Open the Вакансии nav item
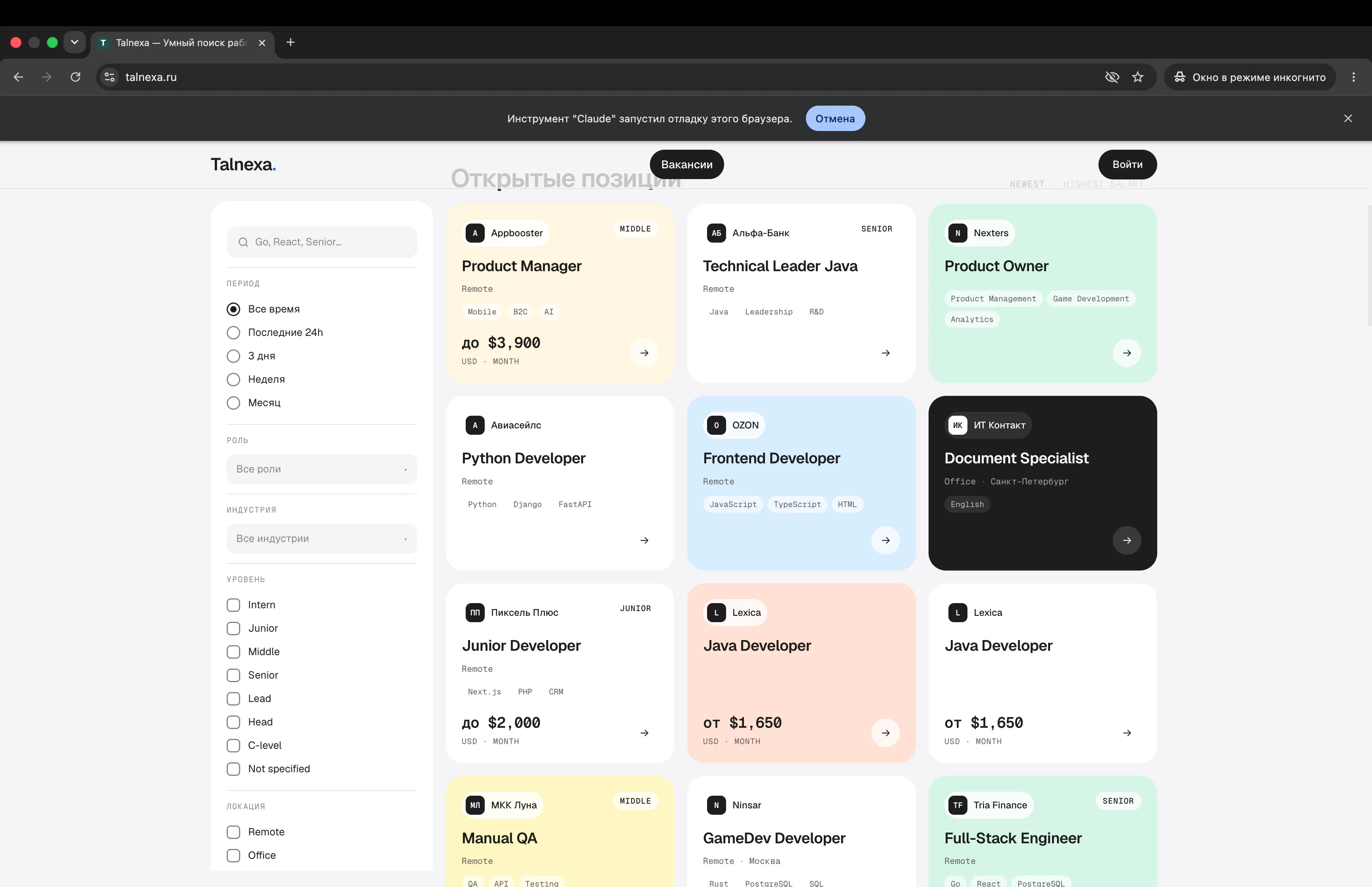 (x=687, y=165)
